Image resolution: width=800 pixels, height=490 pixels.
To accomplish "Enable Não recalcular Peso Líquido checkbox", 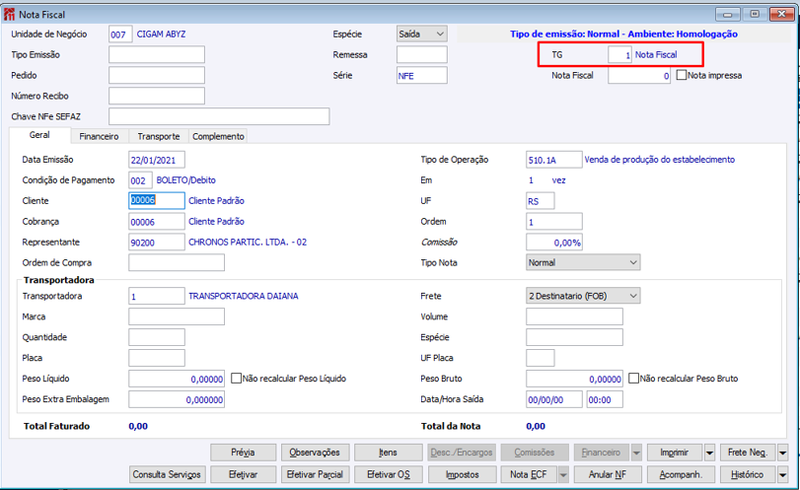I will [236, 378].
